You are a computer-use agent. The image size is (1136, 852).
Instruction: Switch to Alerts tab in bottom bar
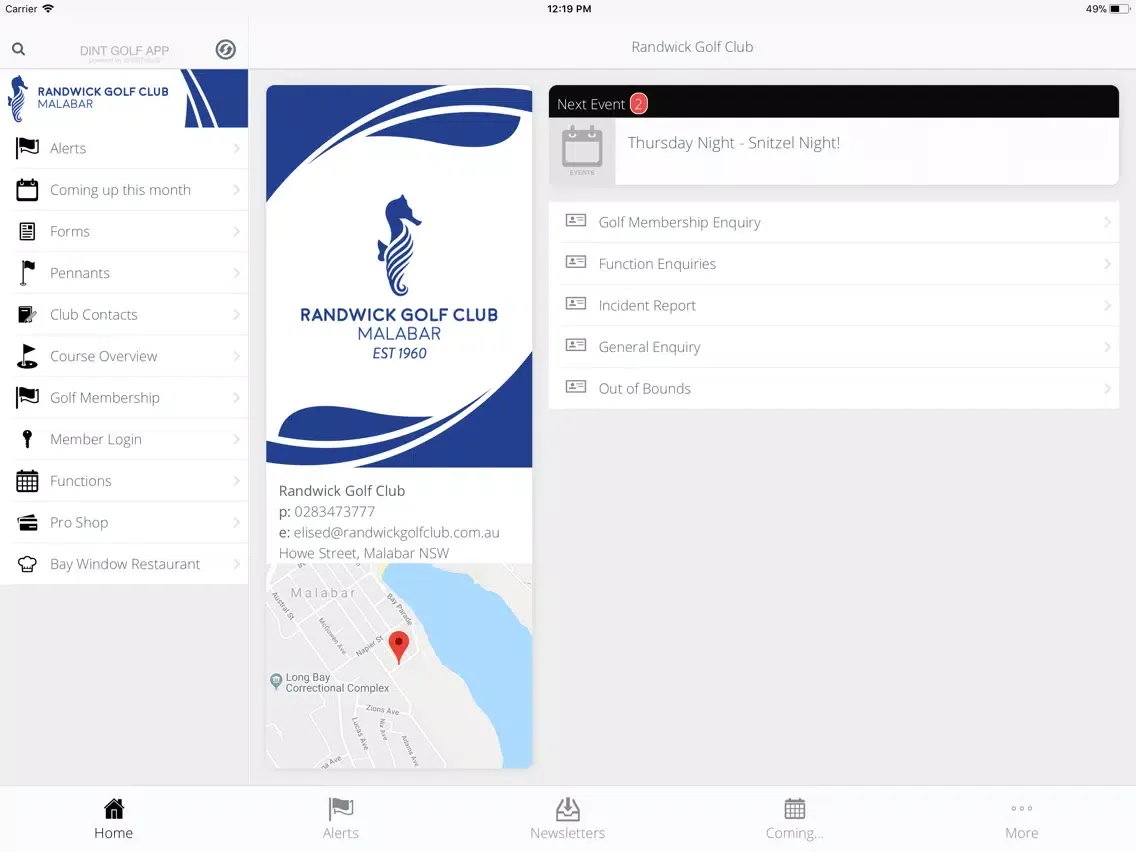pos(341,819)
